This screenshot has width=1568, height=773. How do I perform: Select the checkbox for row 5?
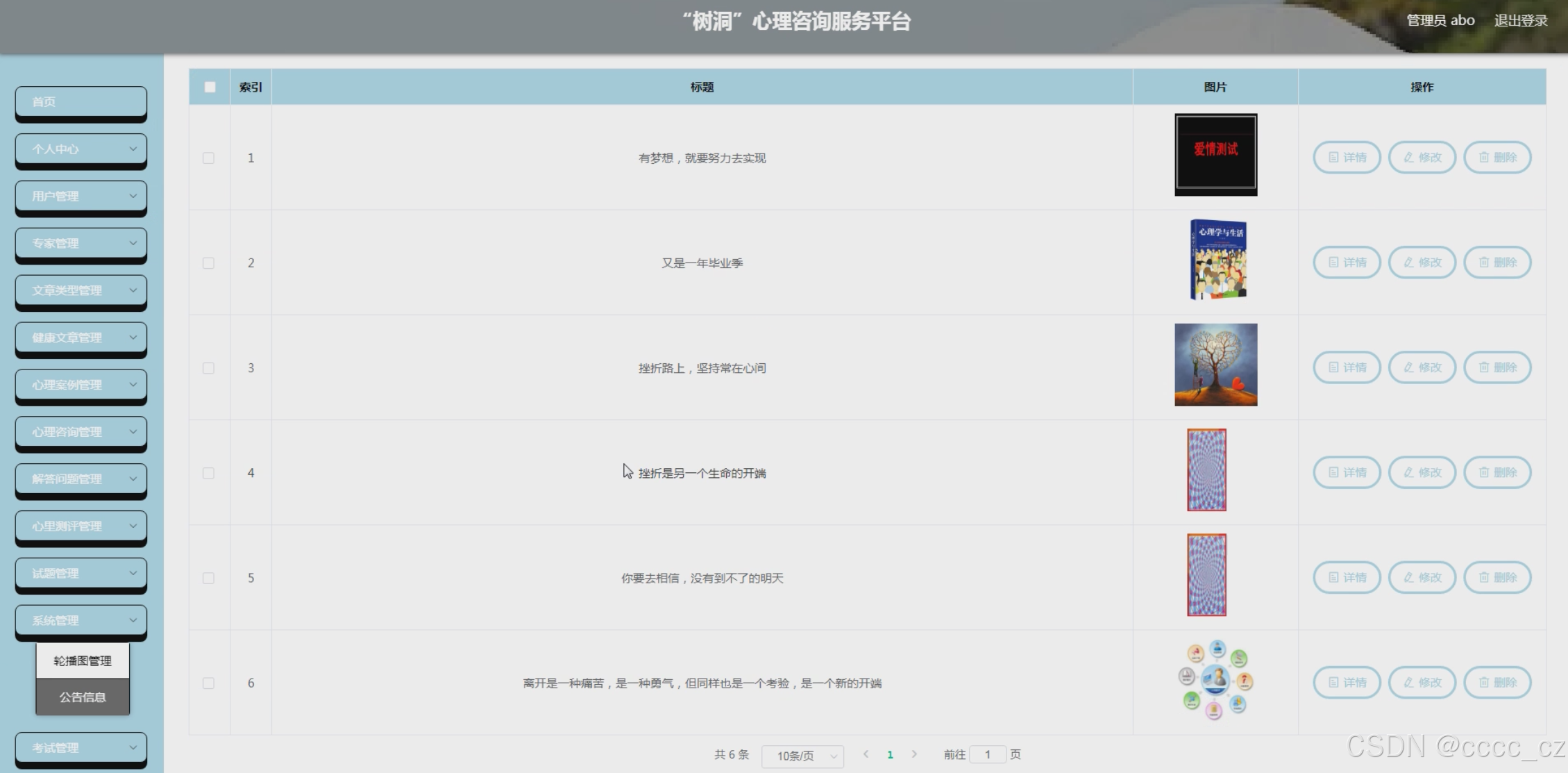click(208, 578)
